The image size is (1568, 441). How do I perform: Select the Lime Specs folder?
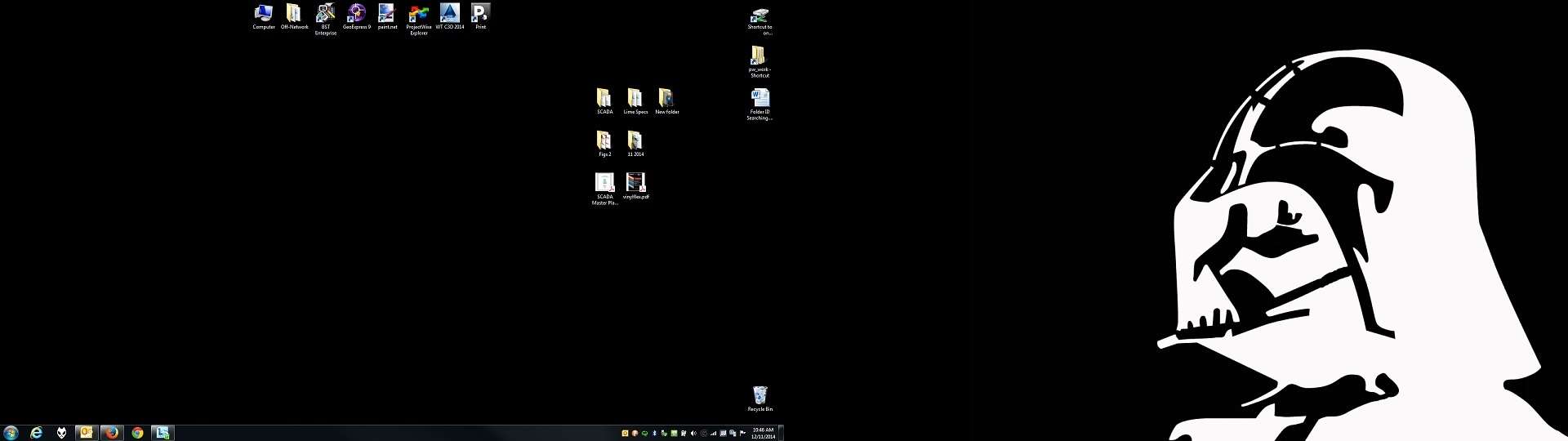click(x=635, y=101)
